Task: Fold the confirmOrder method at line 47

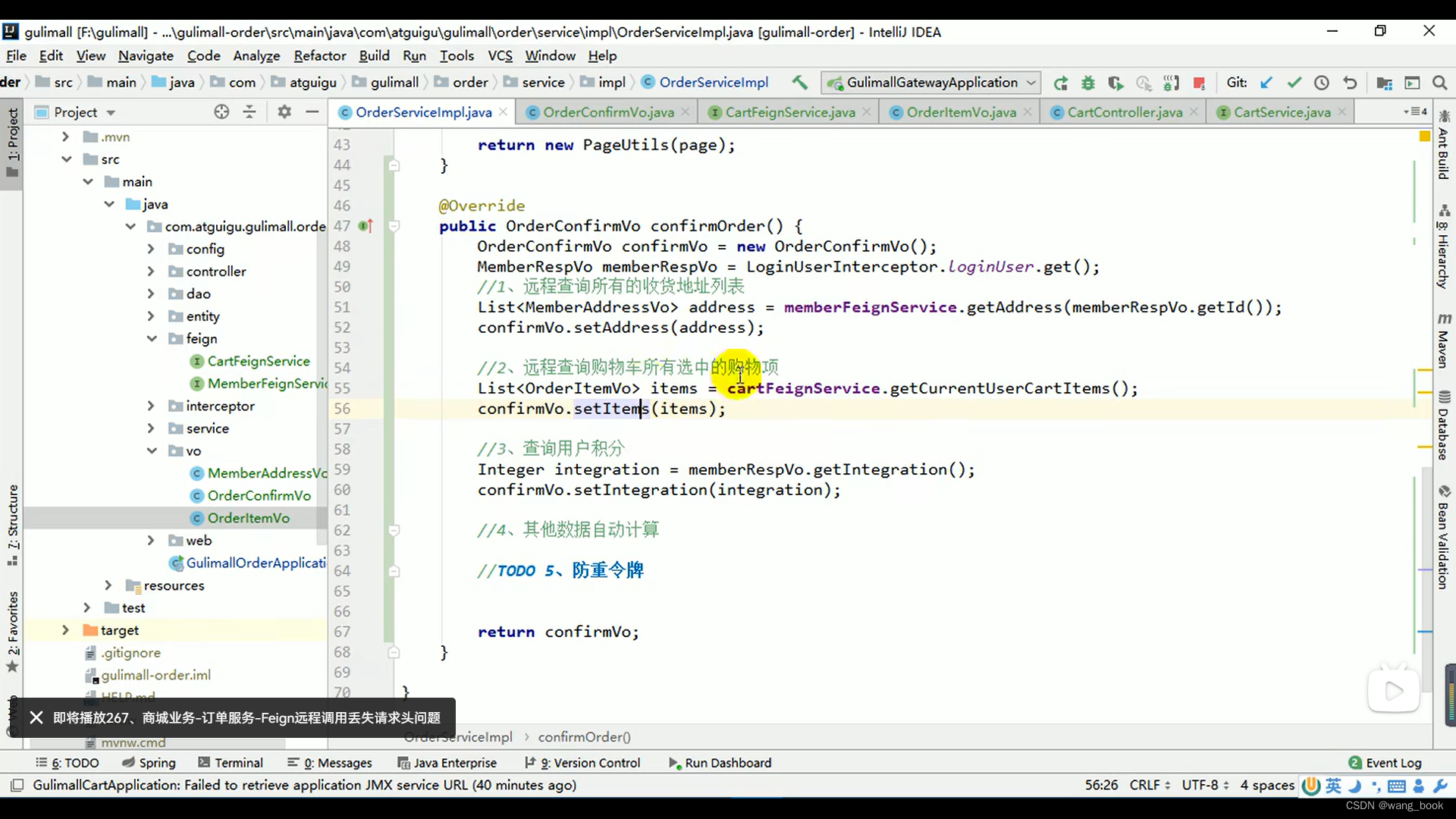Action: (394, 226)
